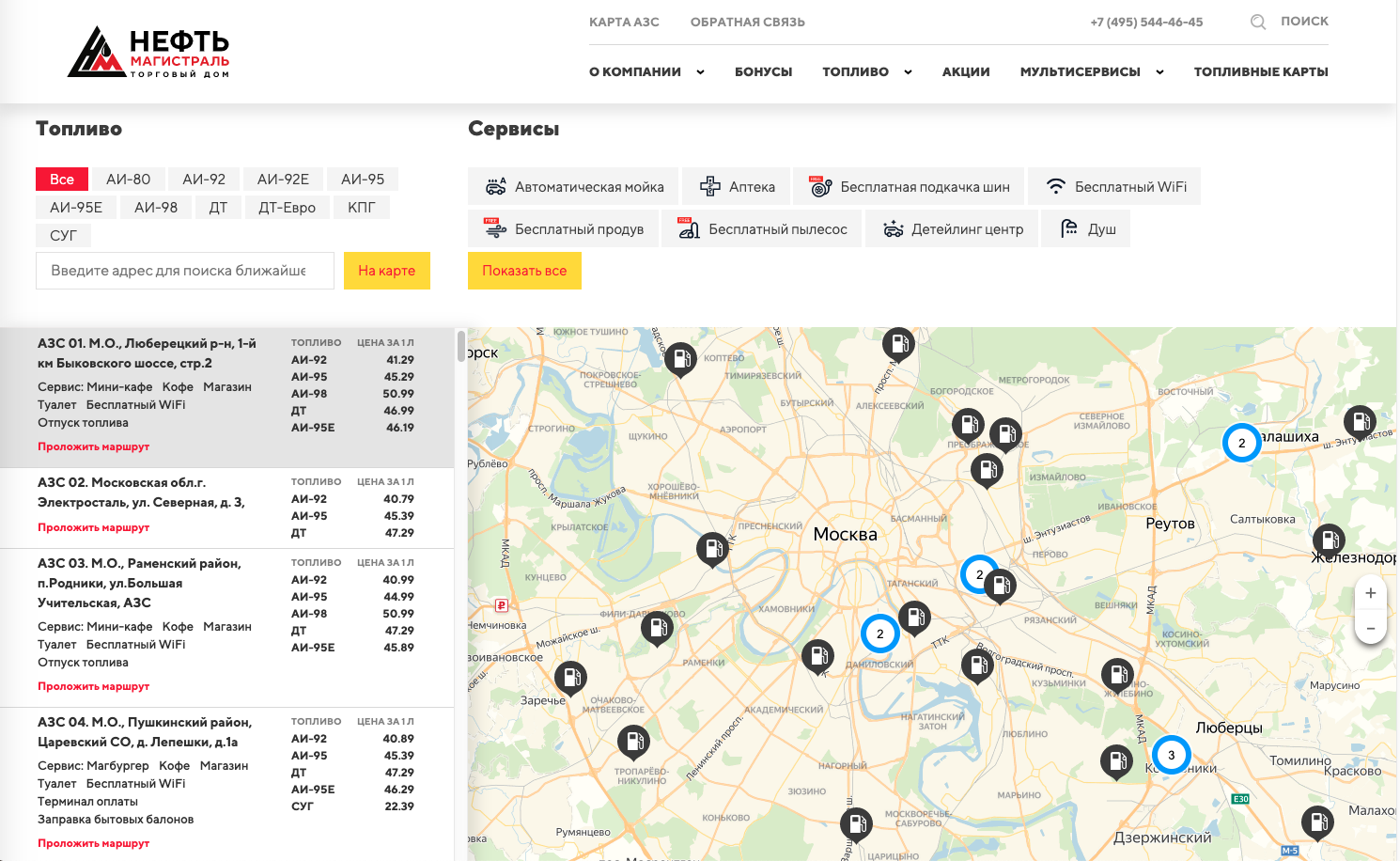
Task: Click the shower icon
Action: point(1069,228)
